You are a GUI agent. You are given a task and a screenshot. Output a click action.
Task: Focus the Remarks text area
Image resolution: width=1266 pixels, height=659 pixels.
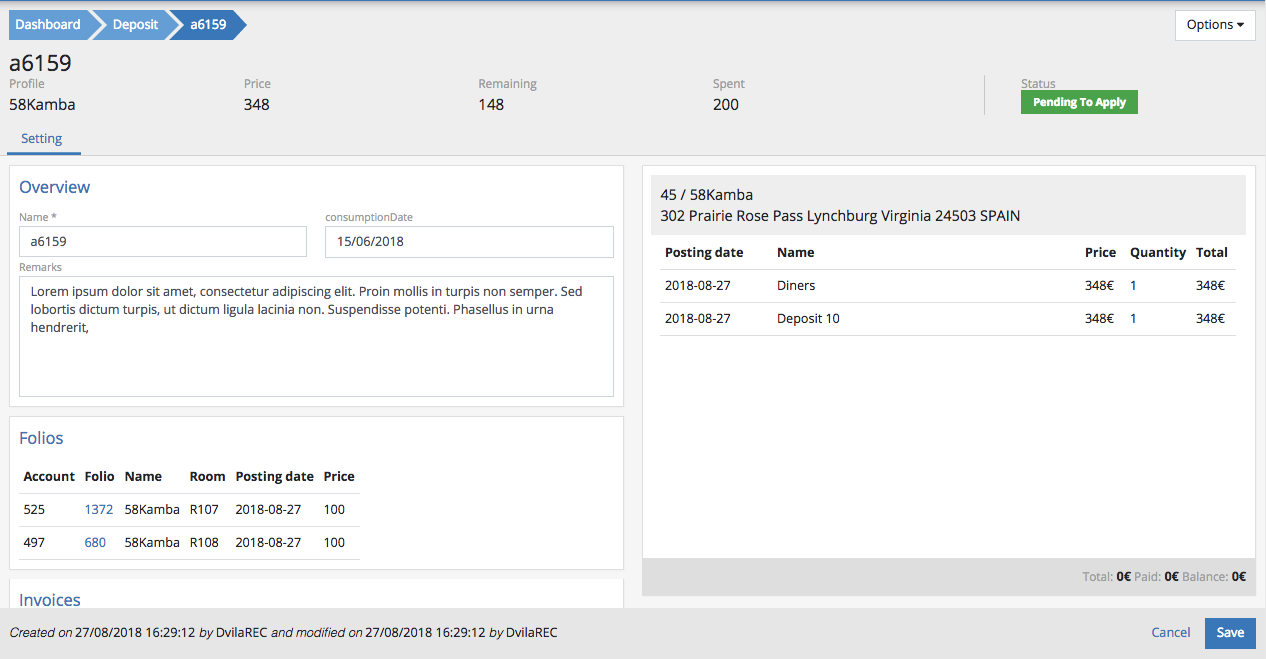[x=316, y=336]
